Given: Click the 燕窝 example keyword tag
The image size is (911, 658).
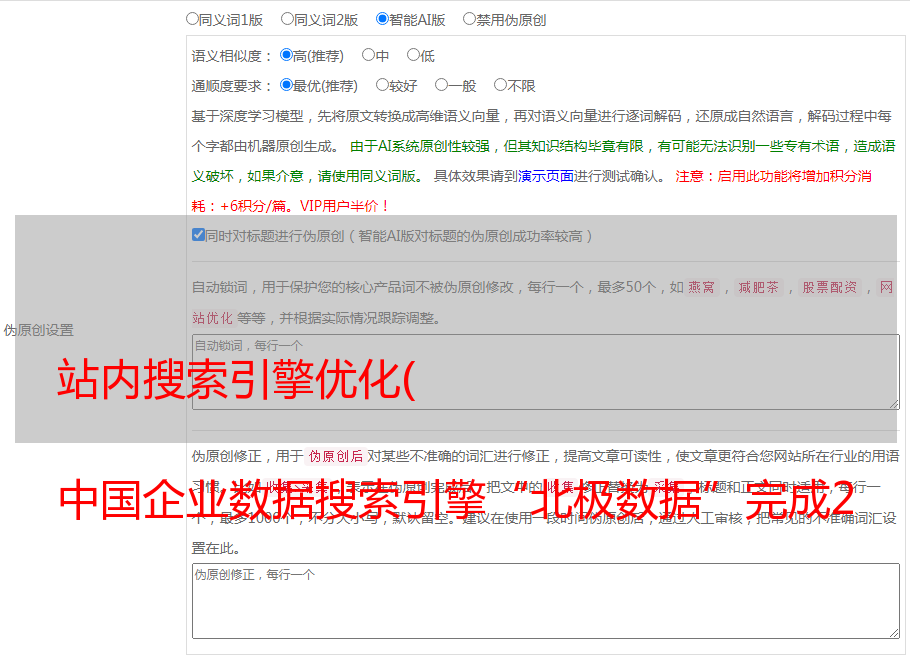Looking at the screenshot, I should [x=701, y=287].
